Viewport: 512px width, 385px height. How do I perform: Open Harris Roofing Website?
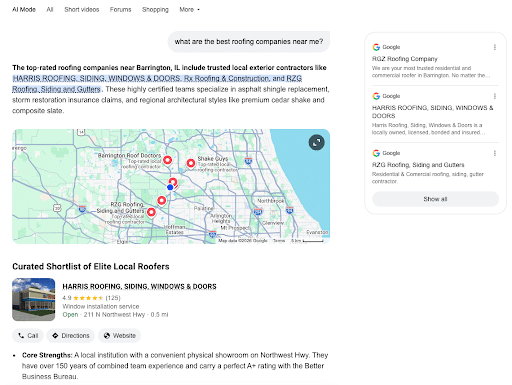(x=119, y=336)
